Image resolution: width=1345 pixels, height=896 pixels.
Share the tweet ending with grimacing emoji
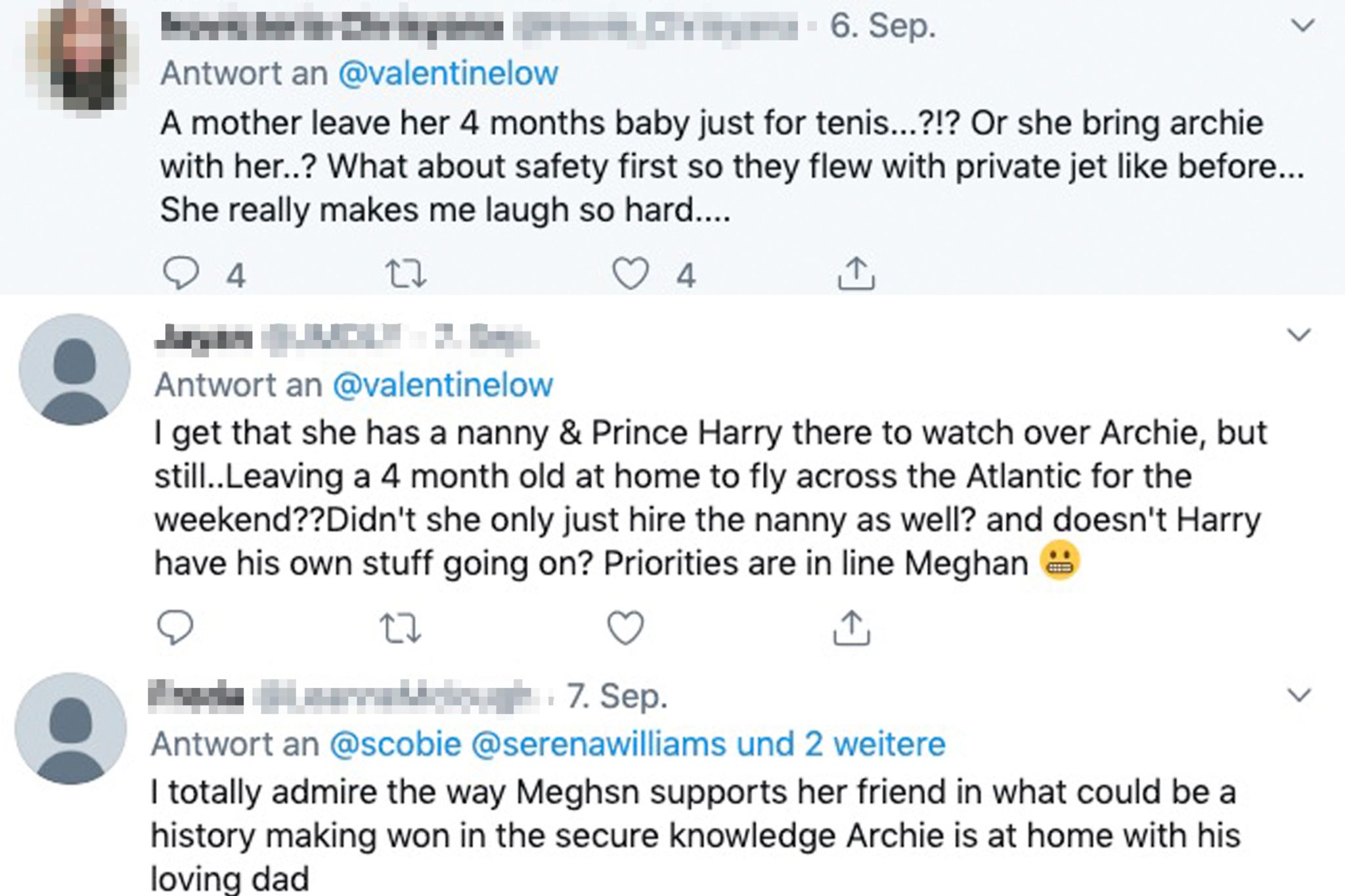tap(851, 628)
